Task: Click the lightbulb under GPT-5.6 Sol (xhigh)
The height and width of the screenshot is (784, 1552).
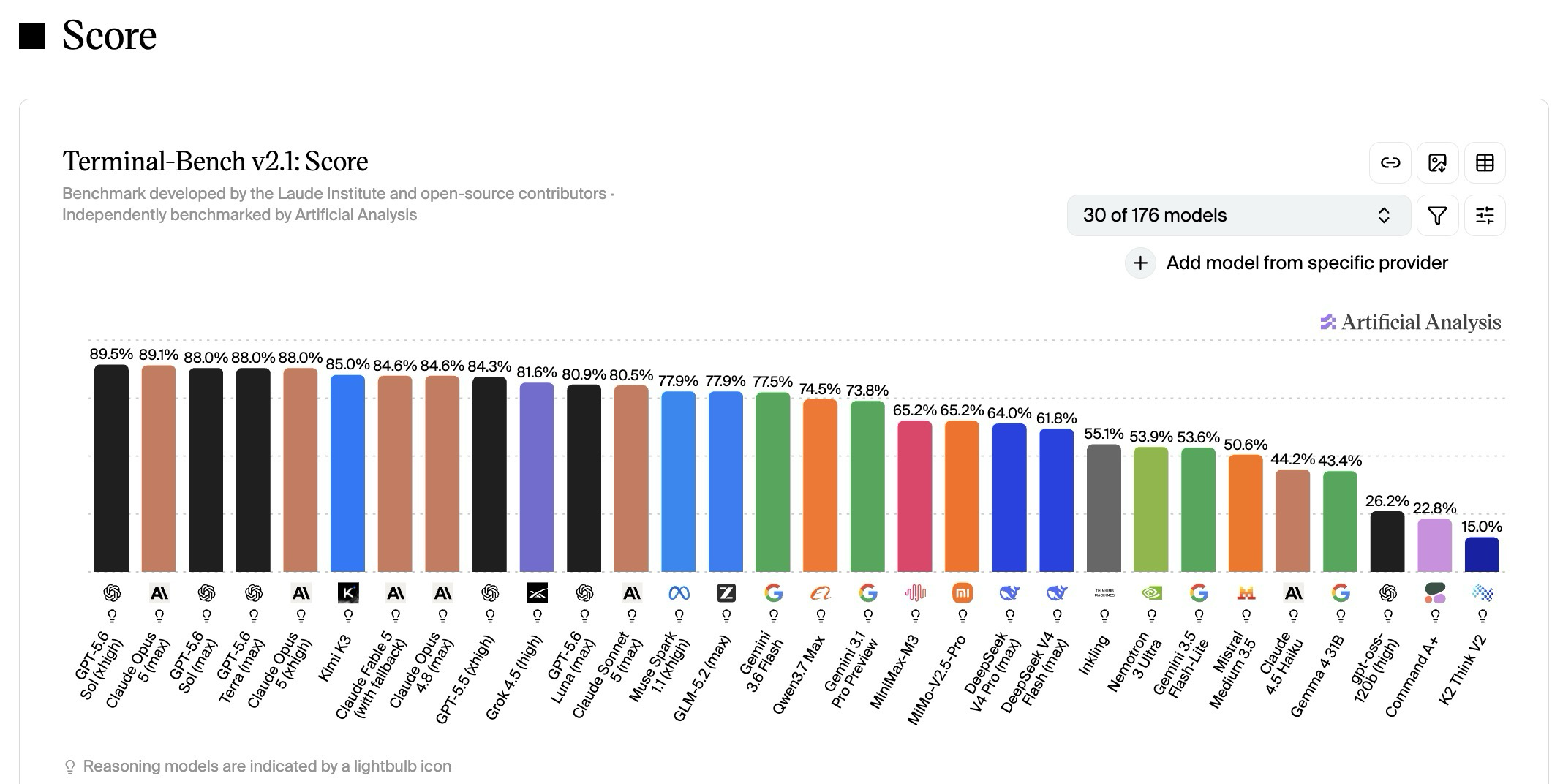Action: click(112, 615)
